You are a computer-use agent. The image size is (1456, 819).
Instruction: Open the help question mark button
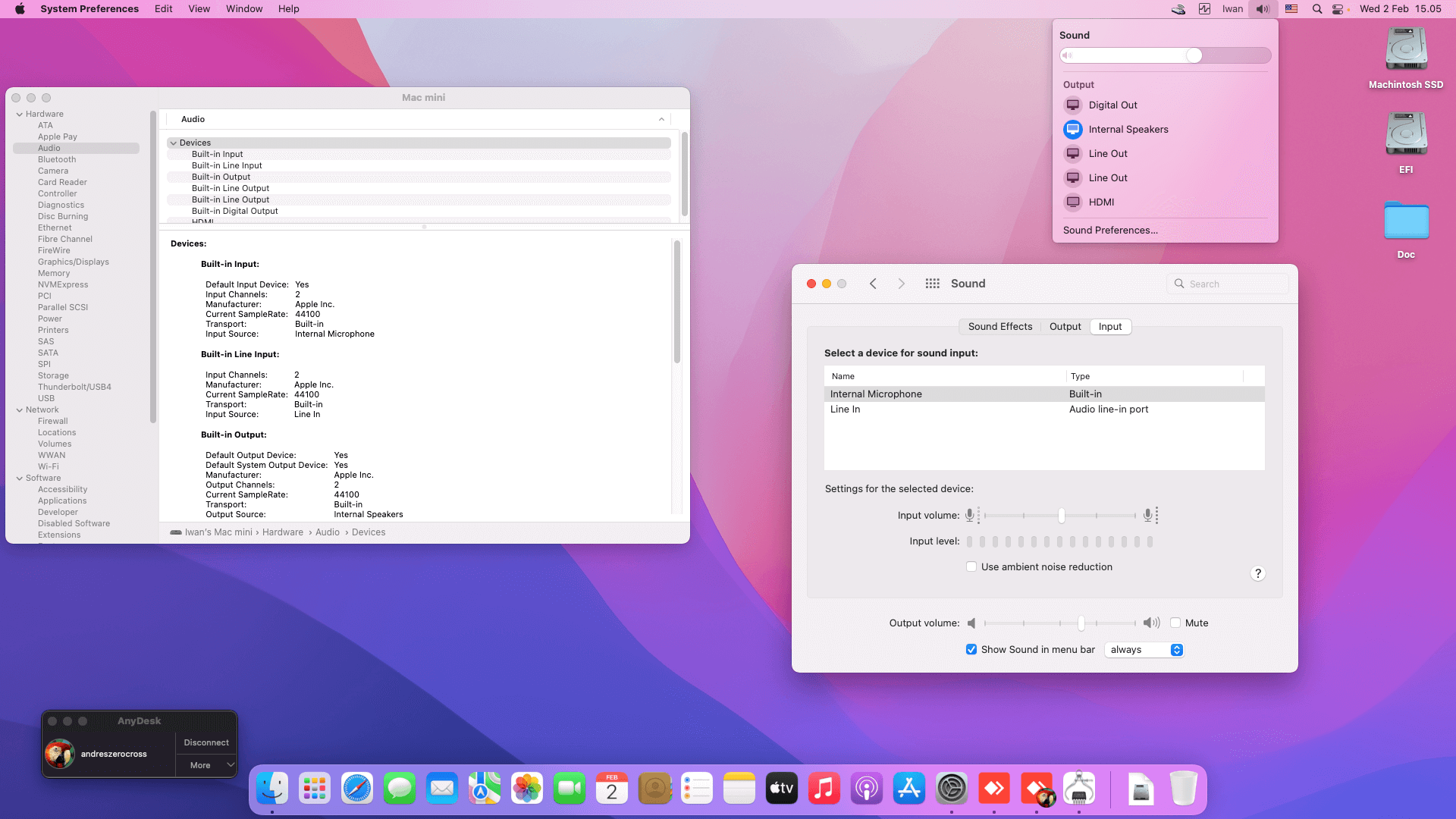1257,574
